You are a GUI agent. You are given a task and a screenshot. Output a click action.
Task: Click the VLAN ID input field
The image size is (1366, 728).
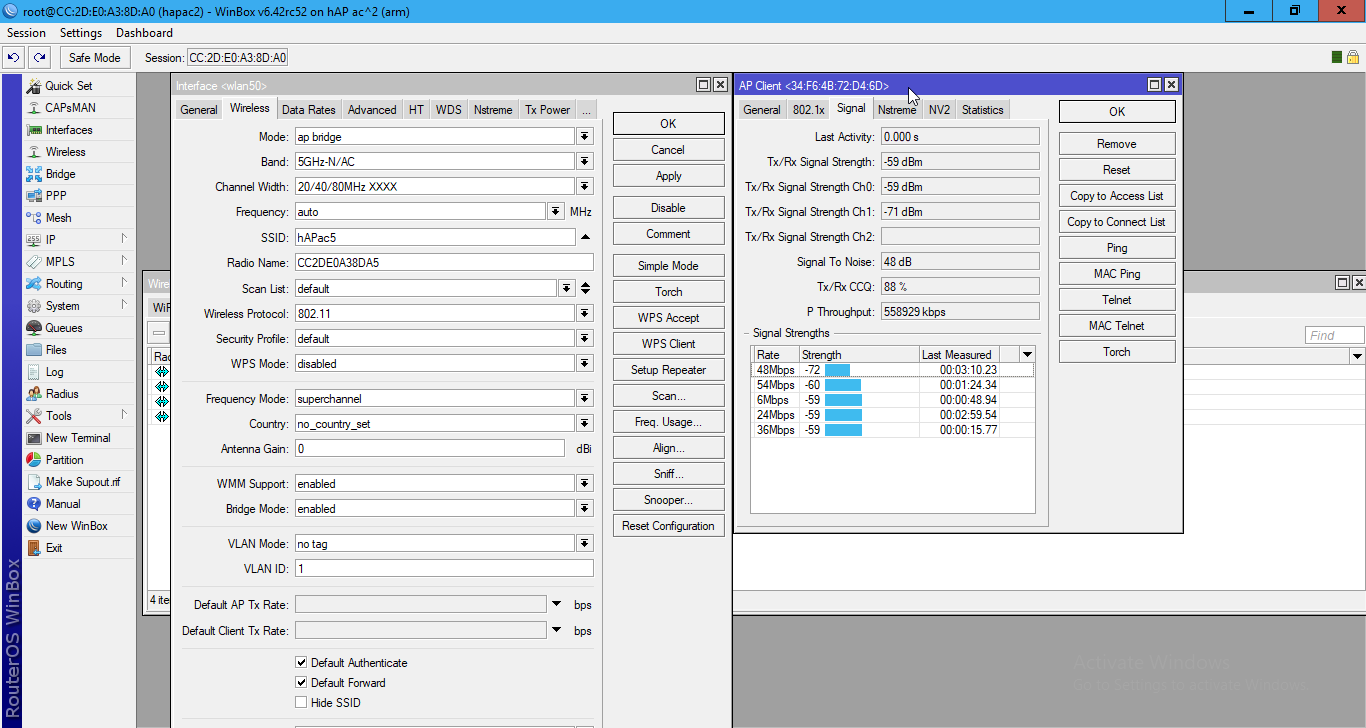point(444,569)
